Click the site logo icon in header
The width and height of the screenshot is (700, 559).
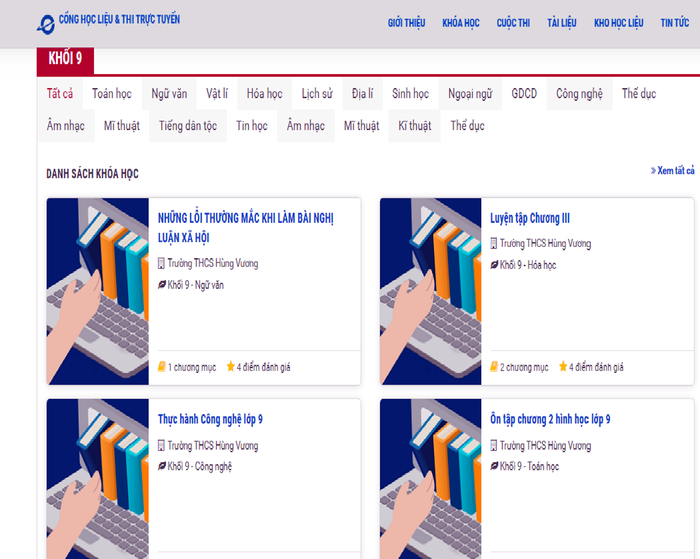(46, 23)
